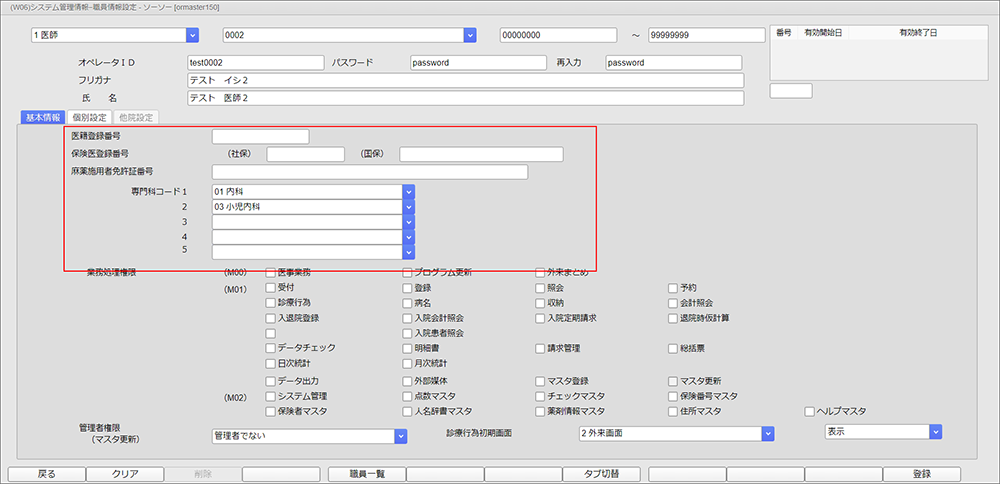The height and width of the screenshot is (484, 1000).
Task: Open the 0002 staff number dropdown
Action: (470, 36)
